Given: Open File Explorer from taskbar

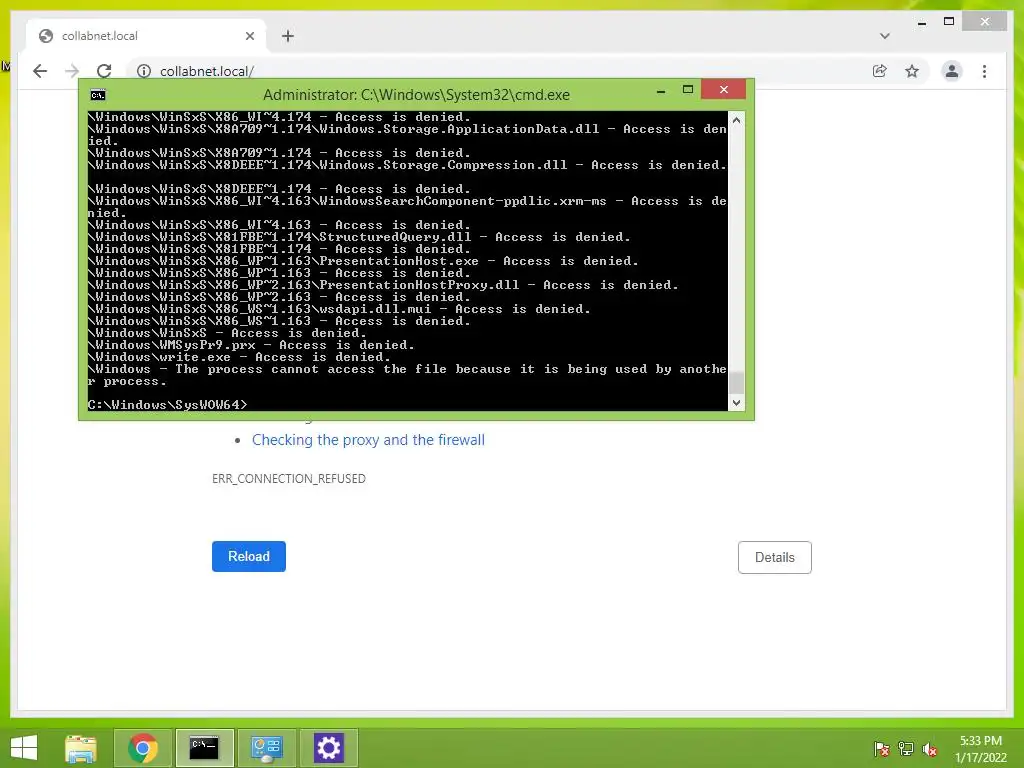Looking at the screenshot, I should coord(81,748).
